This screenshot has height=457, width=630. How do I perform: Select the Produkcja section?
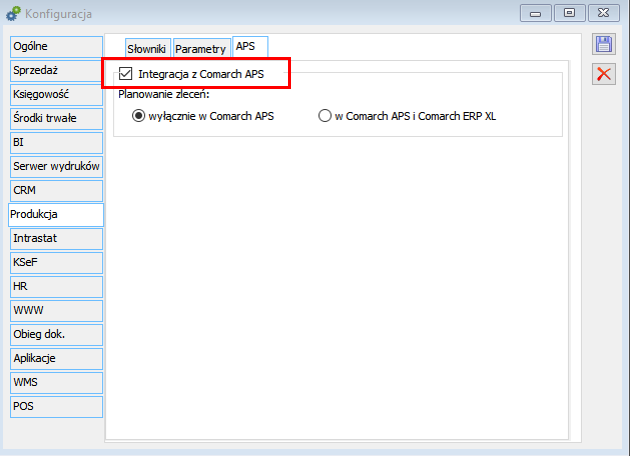(56, 215)
